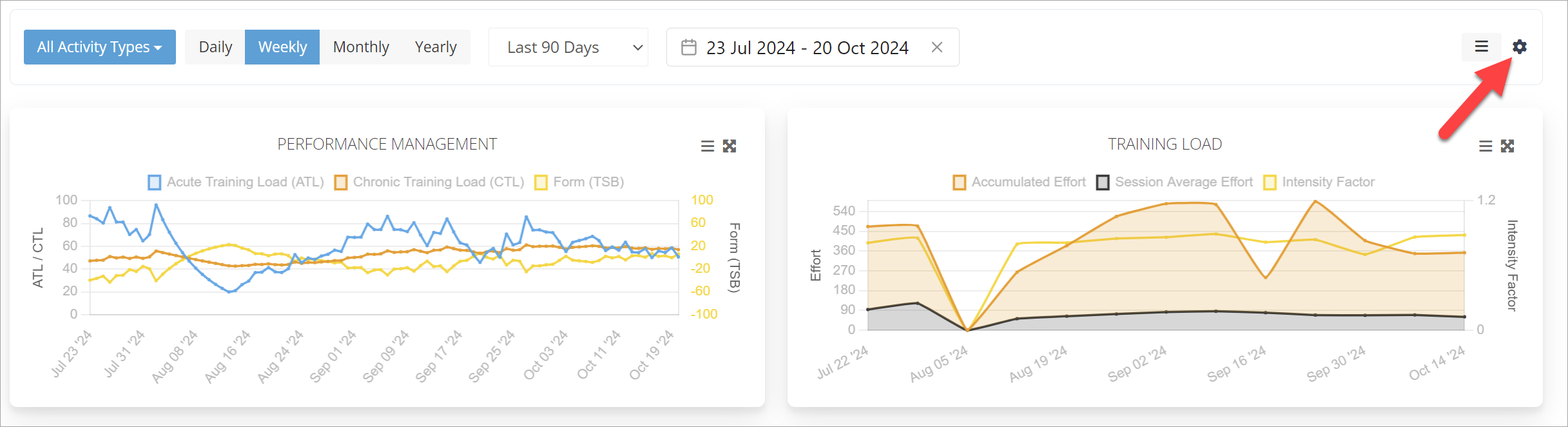Viewport: 1568px width, 427px height.
Task: Clear the date range with the X icon
Action: [x=937, y=47]
